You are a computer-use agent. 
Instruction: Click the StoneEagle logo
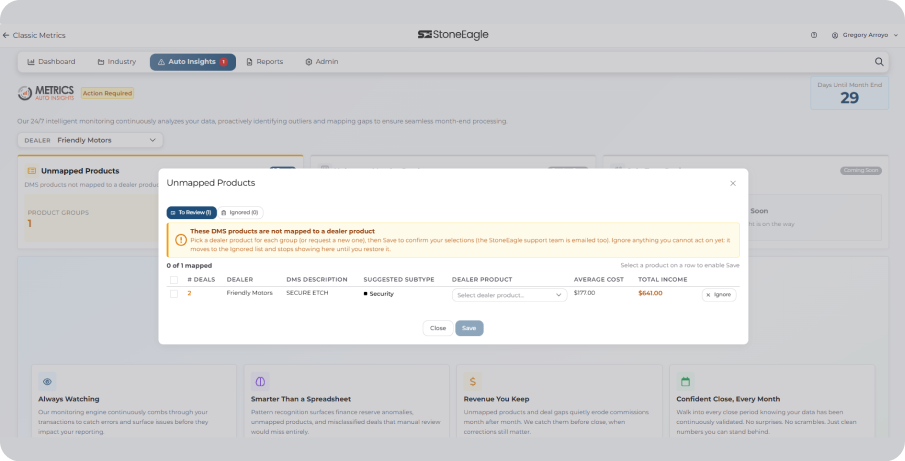(x=453, y=35)
